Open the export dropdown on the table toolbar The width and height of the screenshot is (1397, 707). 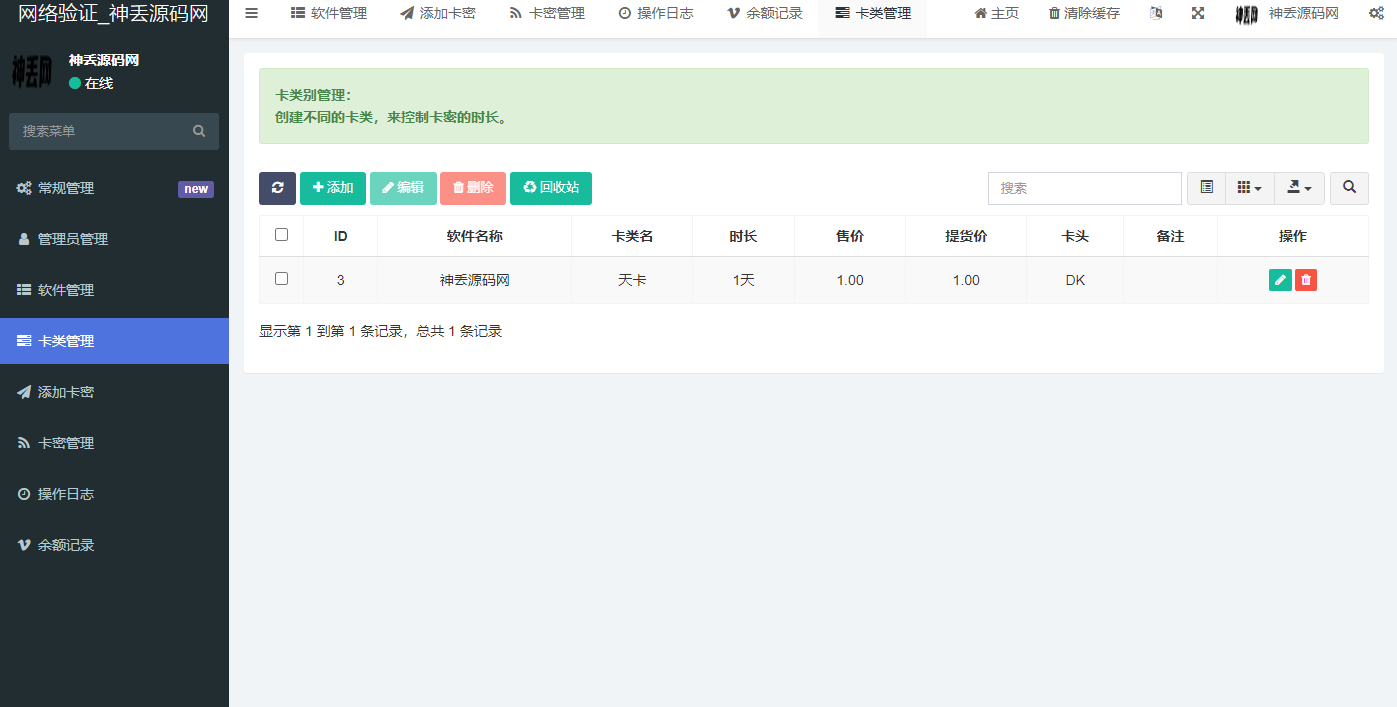coord(1299,188)
